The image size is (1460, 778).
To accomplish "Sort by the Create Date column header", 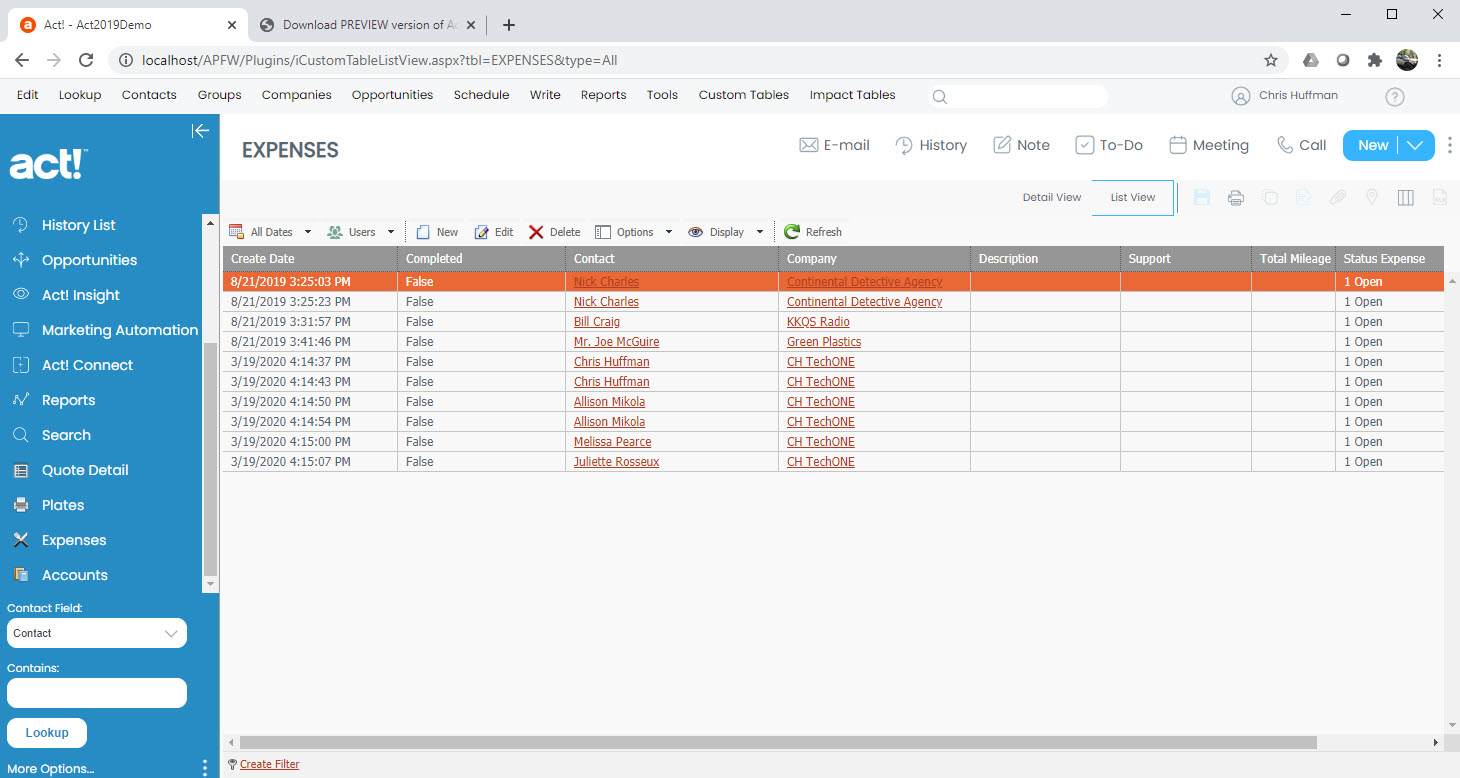I will (x=310, y=259).
